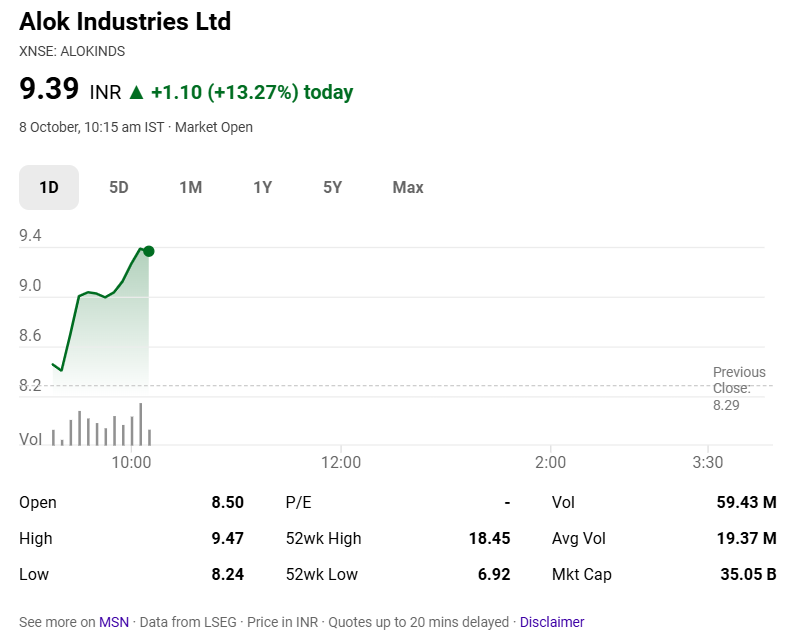Click the 52wk Low label
Viewport: 793px width, 635px height.
(322, 574)
